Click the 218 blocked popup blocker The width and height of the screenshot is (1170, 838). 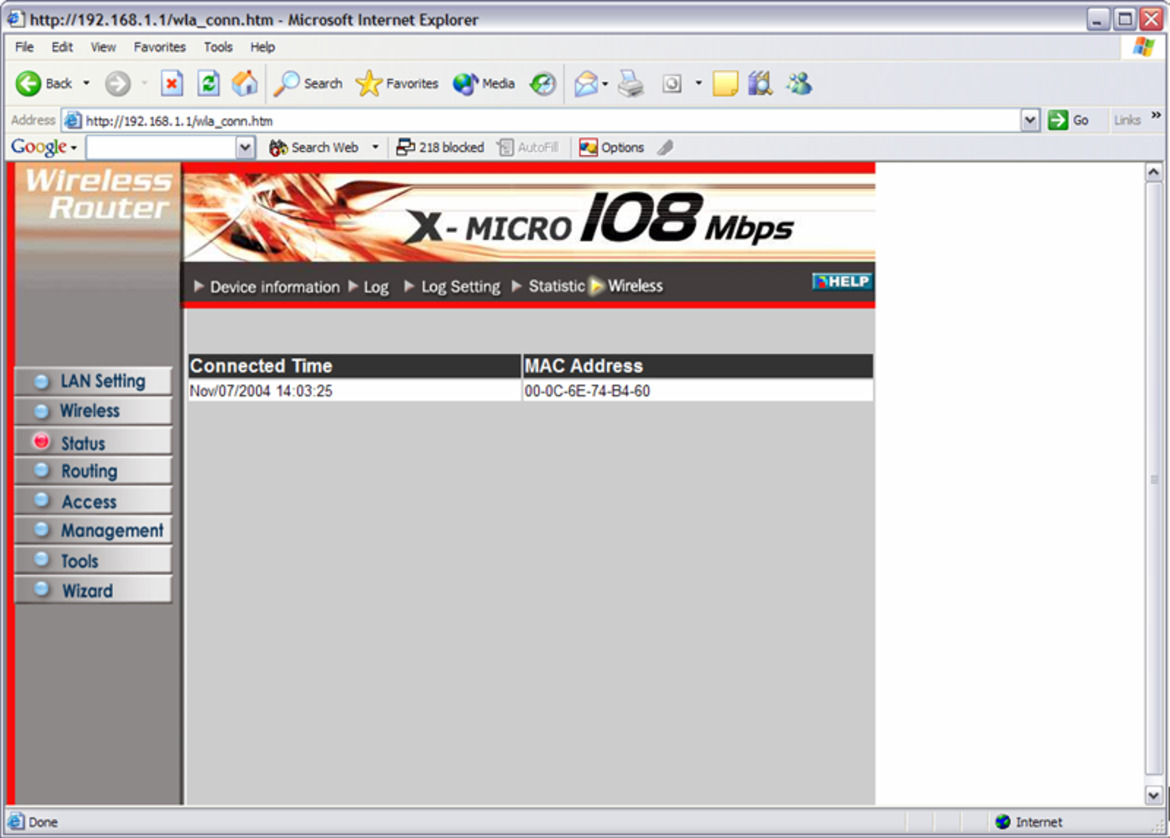click(x=440, y=148)
